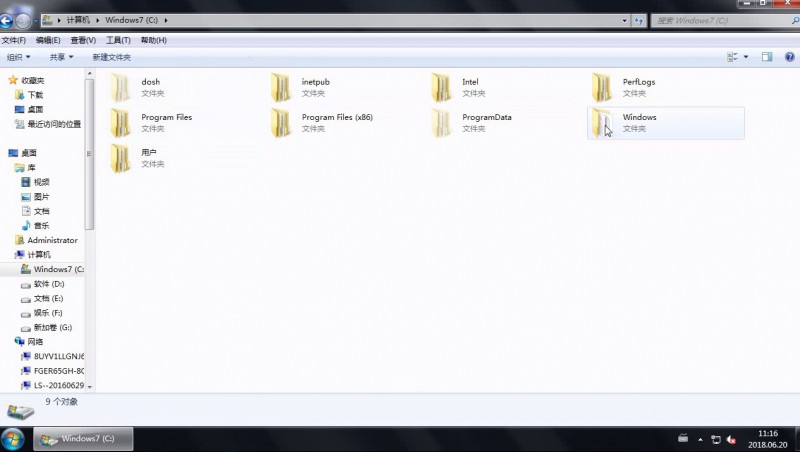800x452 pixels.
Task: Show hidden tray icons arrow
Action: point(700,439)
